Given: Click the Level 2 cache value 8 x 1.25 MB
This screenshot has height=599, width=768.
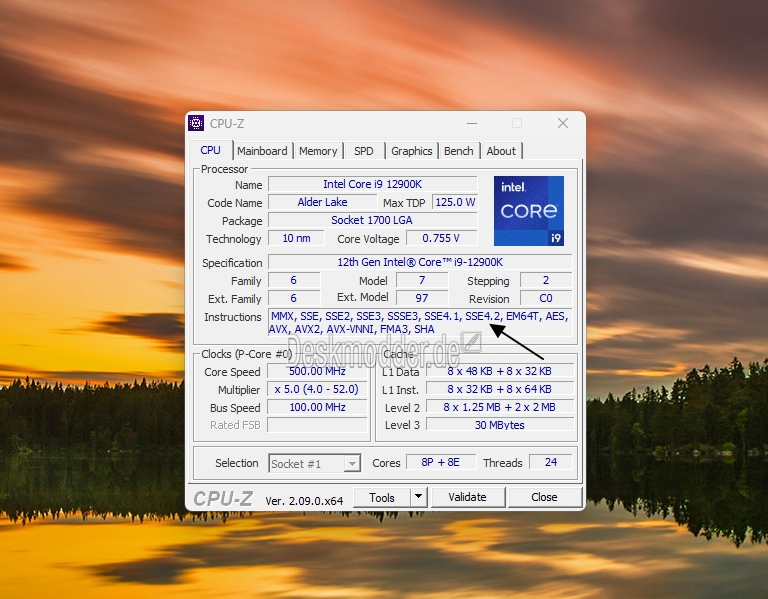Looking at the screenshot, I should click(x=500, y=407).
